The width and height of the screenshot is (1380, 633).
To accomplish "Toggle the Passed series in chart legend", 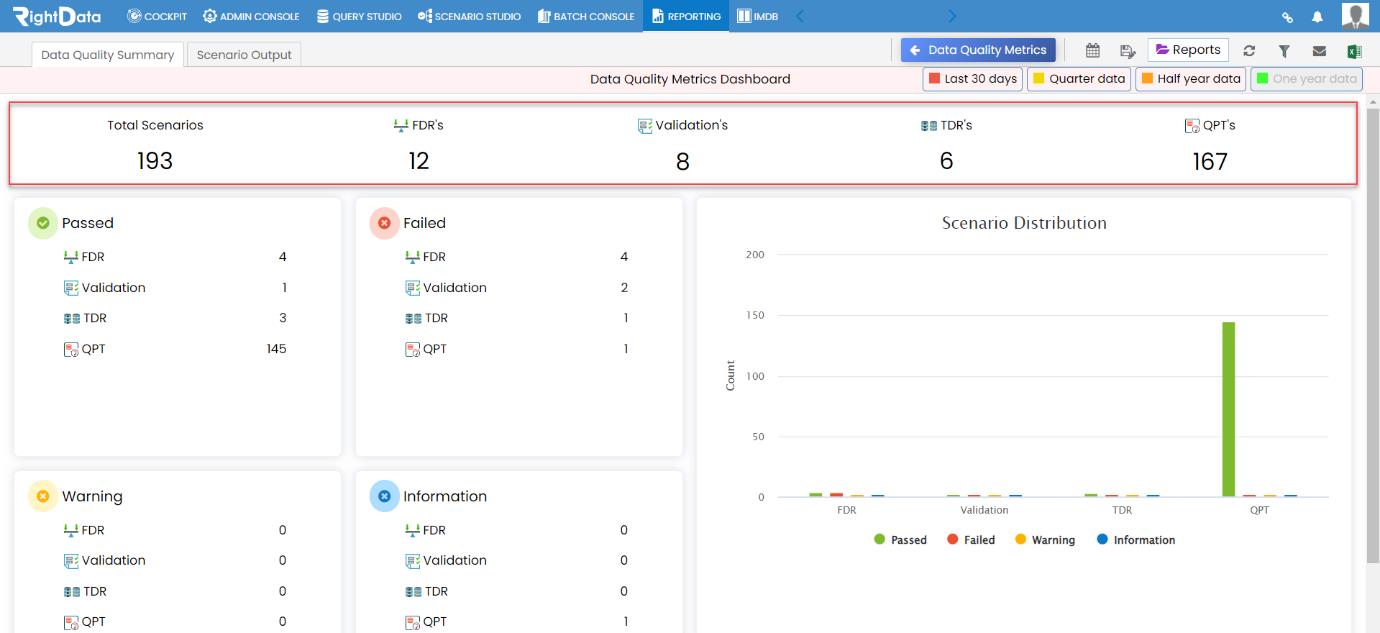I will 900,540.
